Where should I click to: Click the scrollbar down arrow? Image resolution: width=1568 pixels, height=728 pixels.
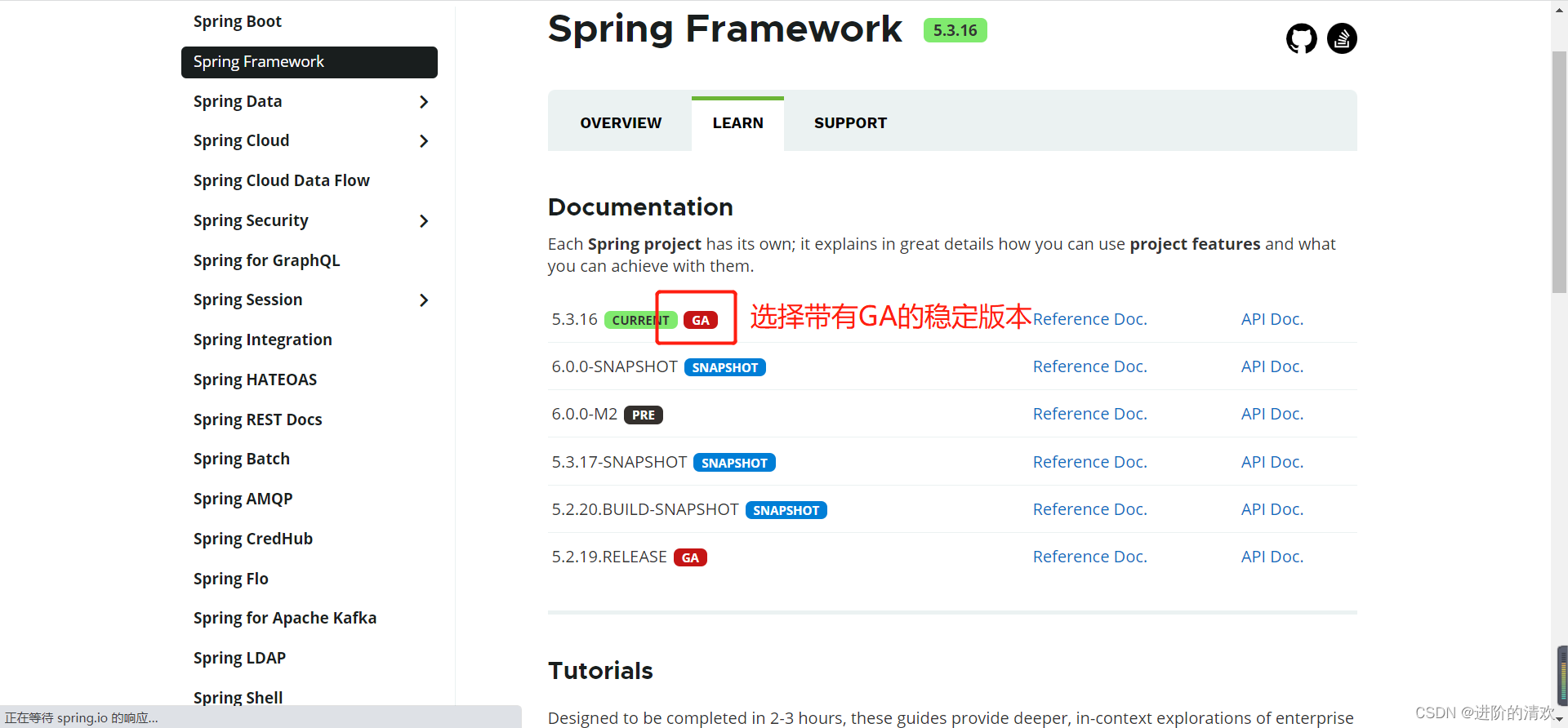click(x=1559, y=720)
